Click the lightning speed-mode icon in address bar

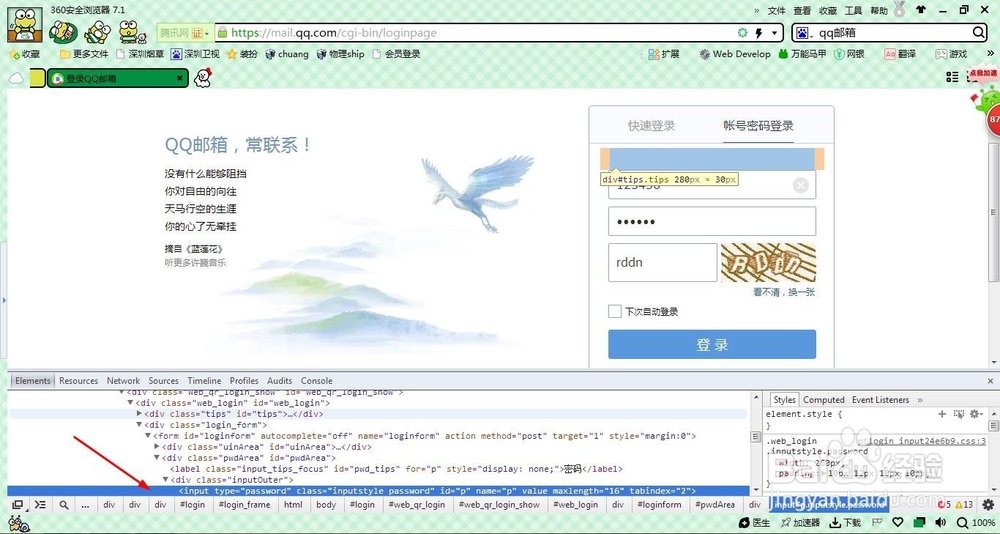[x=759, y=33]
